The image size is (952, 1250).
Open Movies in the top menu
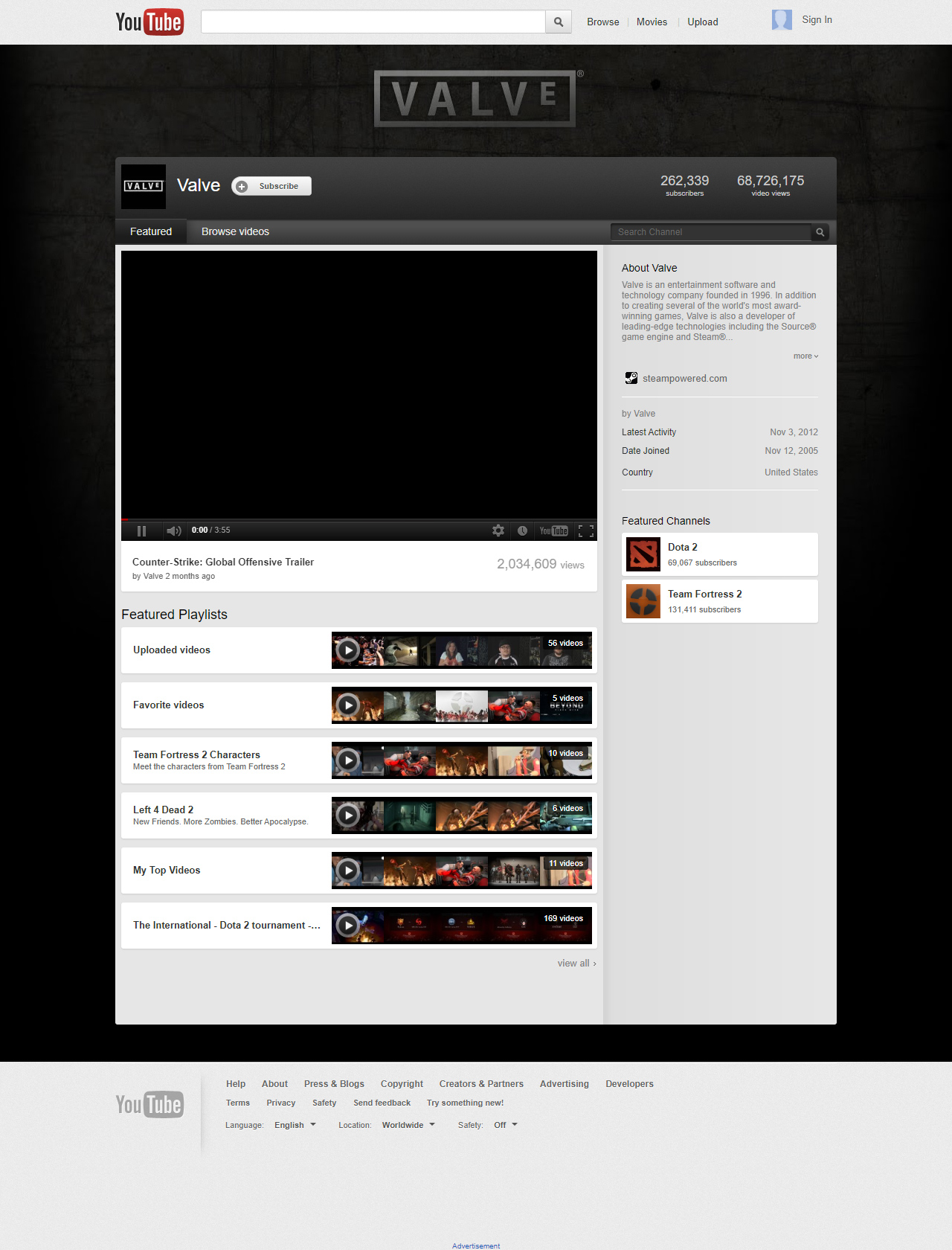point(652,22)
